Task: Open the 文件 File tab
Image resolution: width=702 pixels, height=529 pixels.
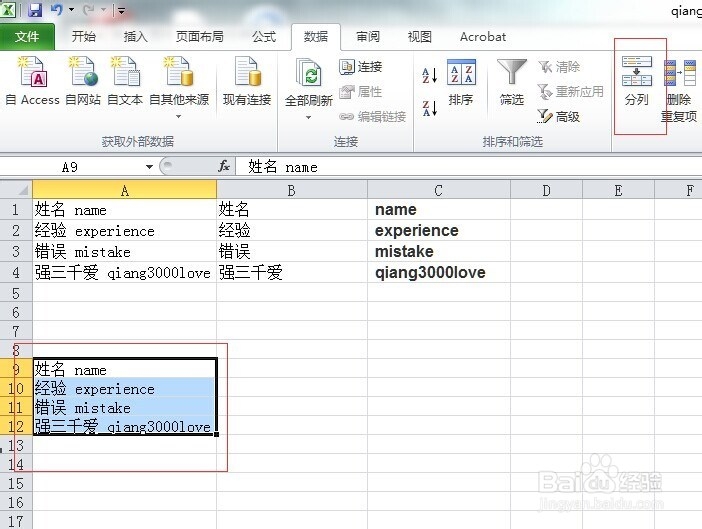Action: tap(27, 37)
